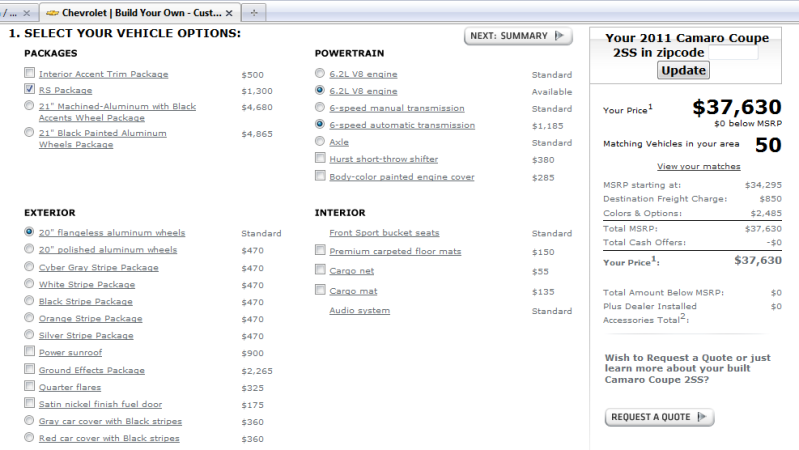Open the Ground Effects Package link
Viewport: 799px width, 450px height.
tap(92, 370)
